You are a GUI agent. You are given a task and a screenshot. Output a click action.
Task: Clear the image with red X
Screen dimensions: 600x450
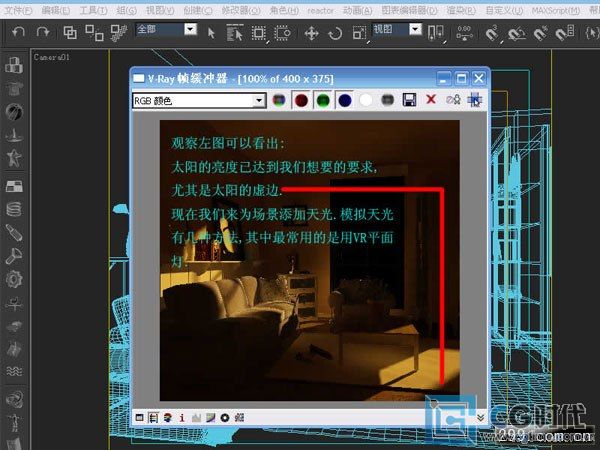point(431,100)
